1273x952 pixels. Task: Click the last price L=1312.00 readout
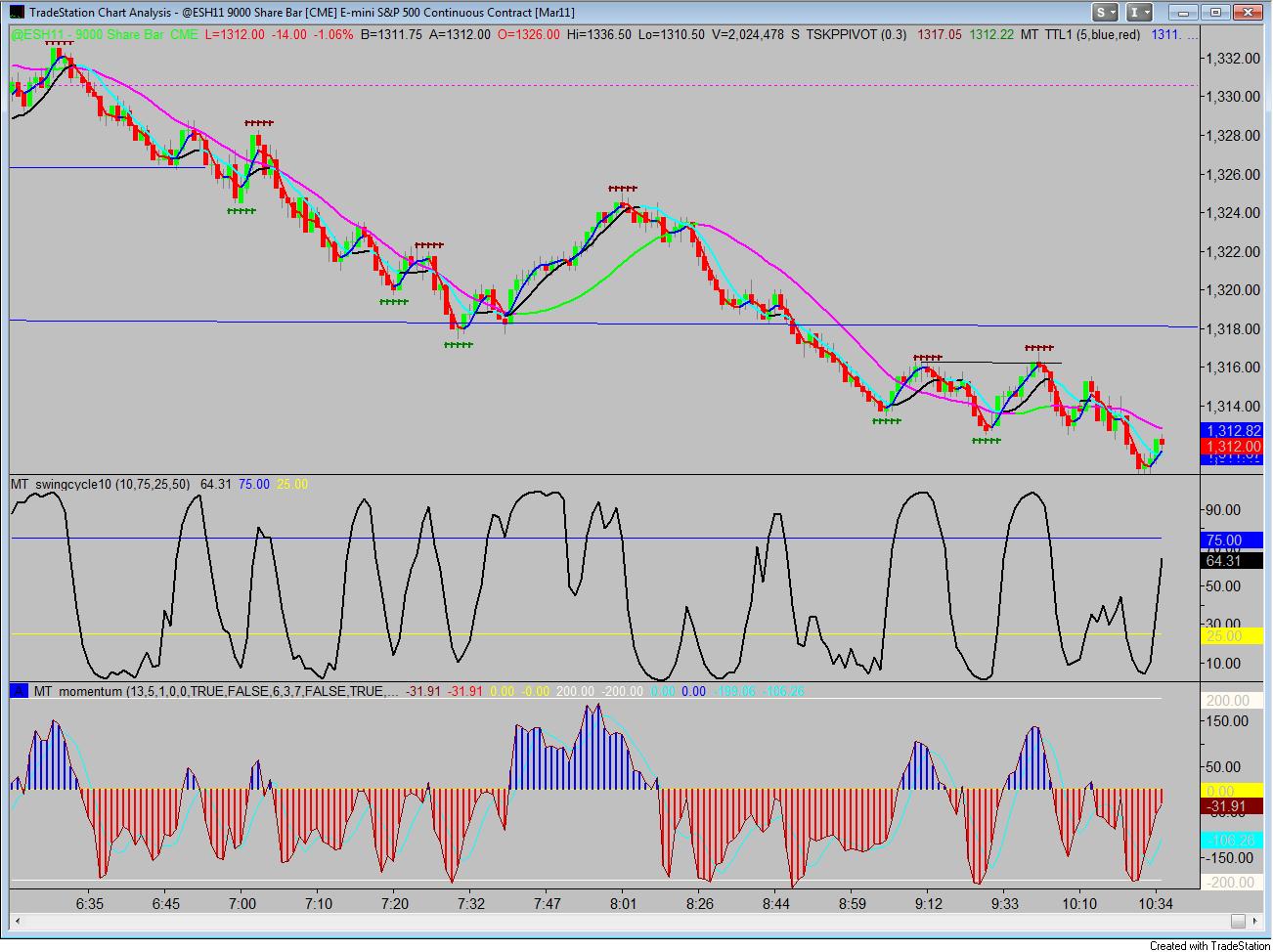(x=234, y=34)
